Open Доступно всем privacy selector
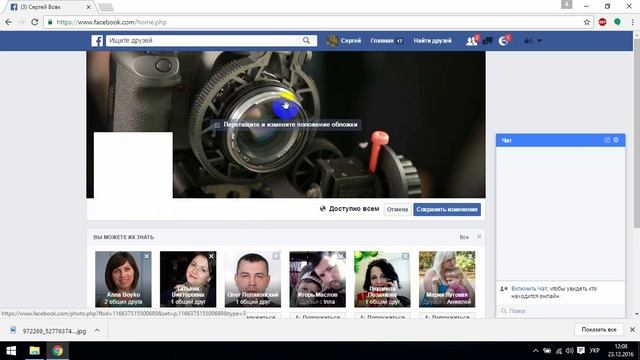 click(349, 209)
